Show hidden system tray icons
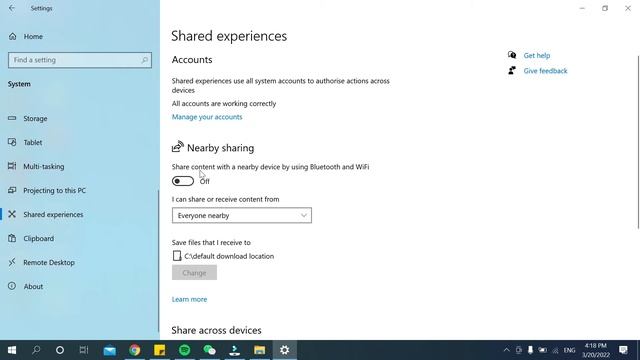 click(507, 350)
